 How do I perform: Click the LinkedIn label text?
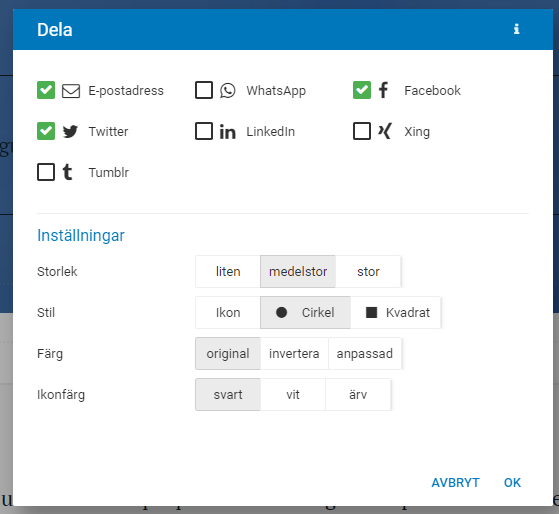[270, 132]
